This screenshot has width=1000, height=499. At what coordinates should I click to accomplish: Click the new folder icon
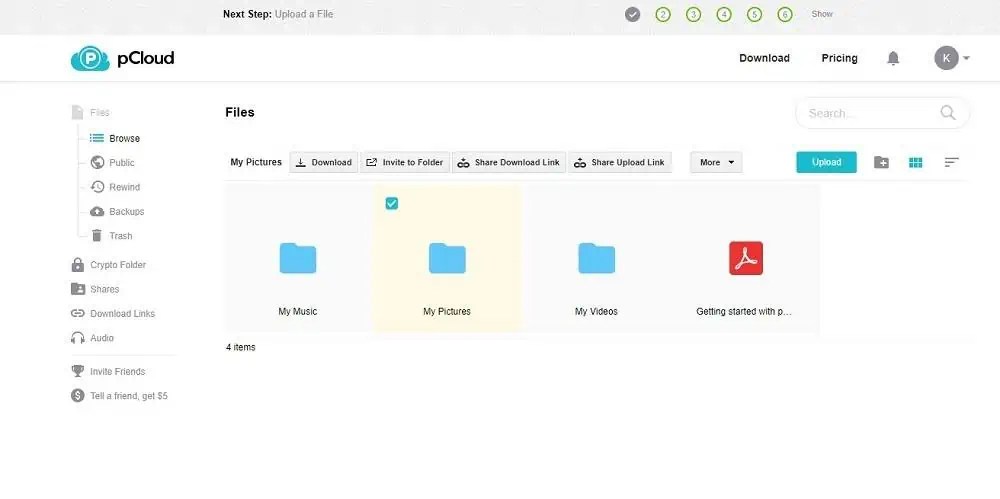tap(881, 162)
